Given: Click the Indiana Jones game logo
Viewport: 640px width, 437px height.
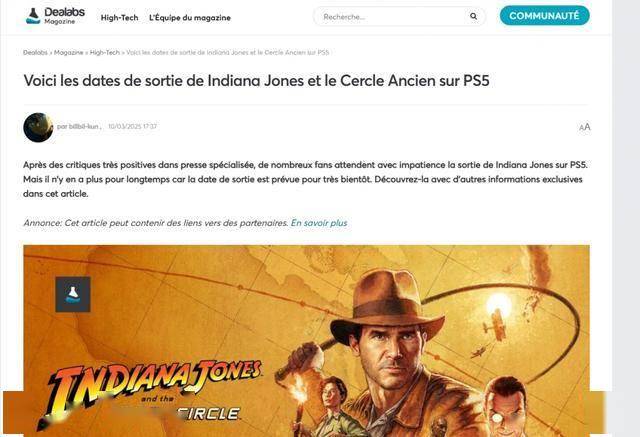Looking at the screenshot, I should tap(149, 394).
